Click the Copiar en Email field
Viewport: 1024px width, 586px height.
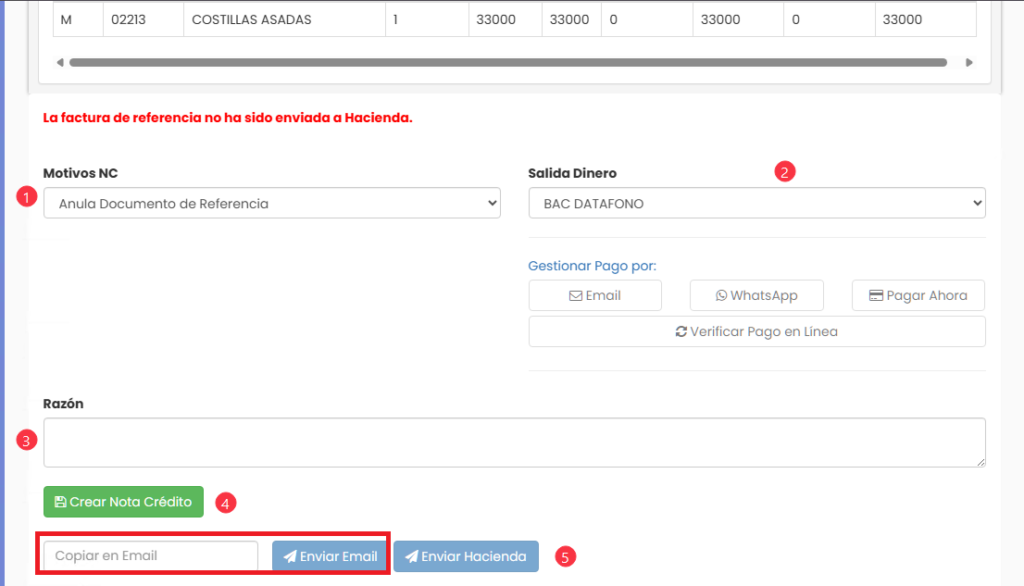151,556
